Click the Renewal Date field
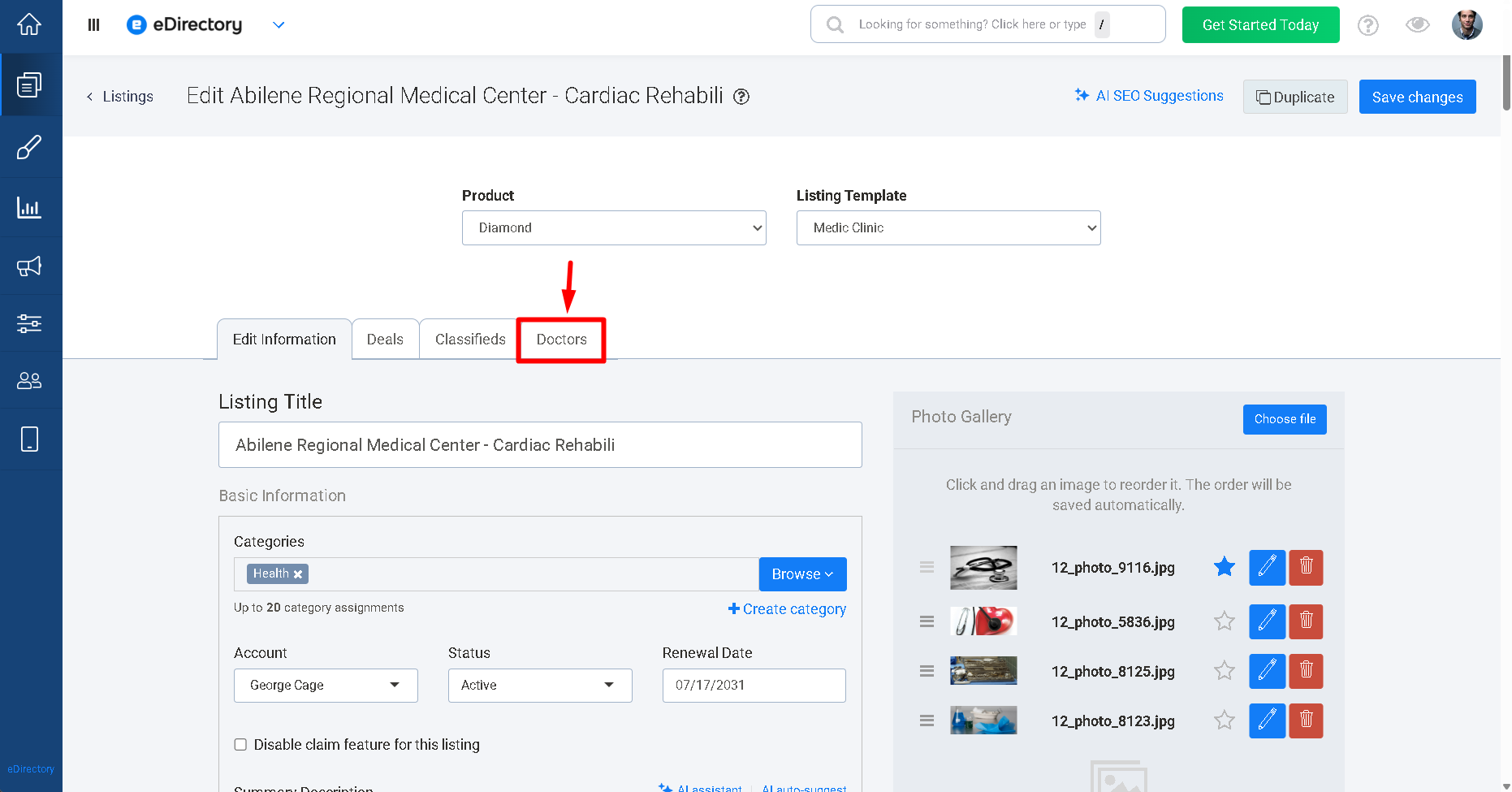Screen dimensions: 1512x792 [754, 686]
